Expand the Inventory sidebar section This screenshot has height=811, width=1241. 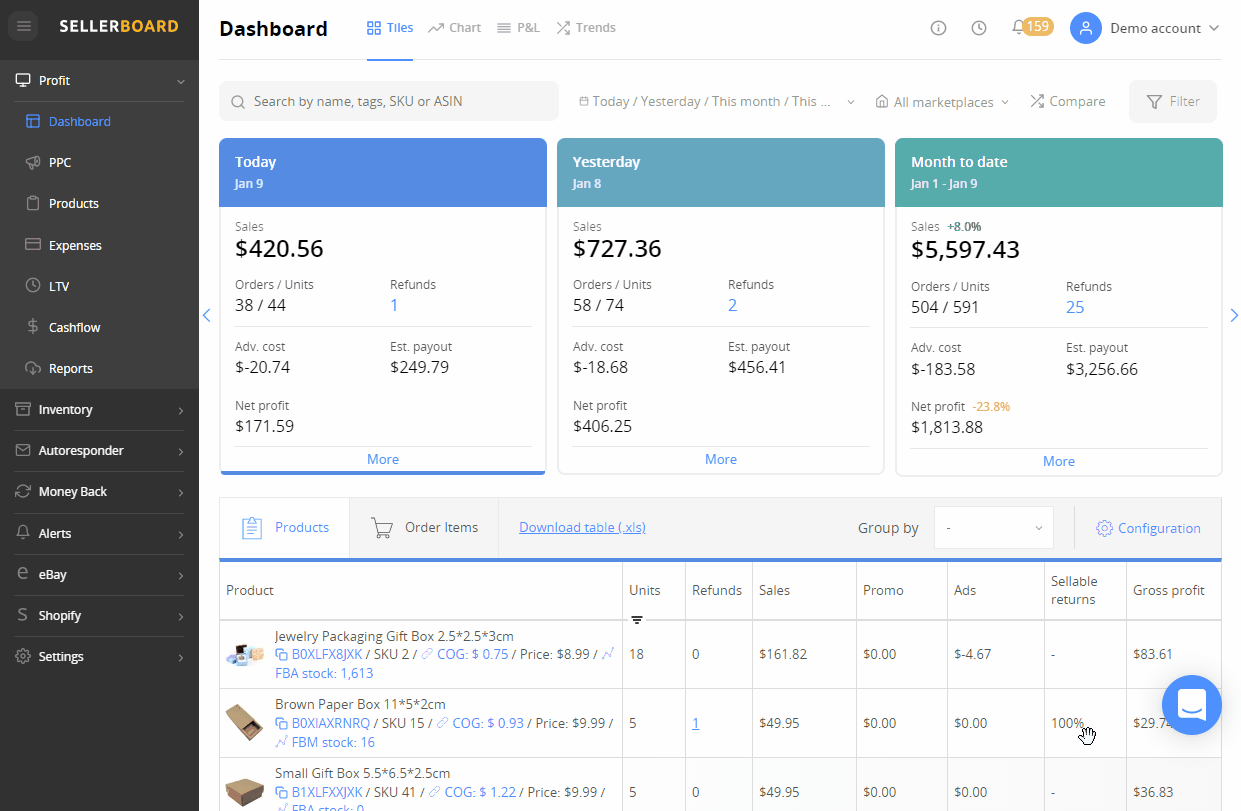[99, 409]
